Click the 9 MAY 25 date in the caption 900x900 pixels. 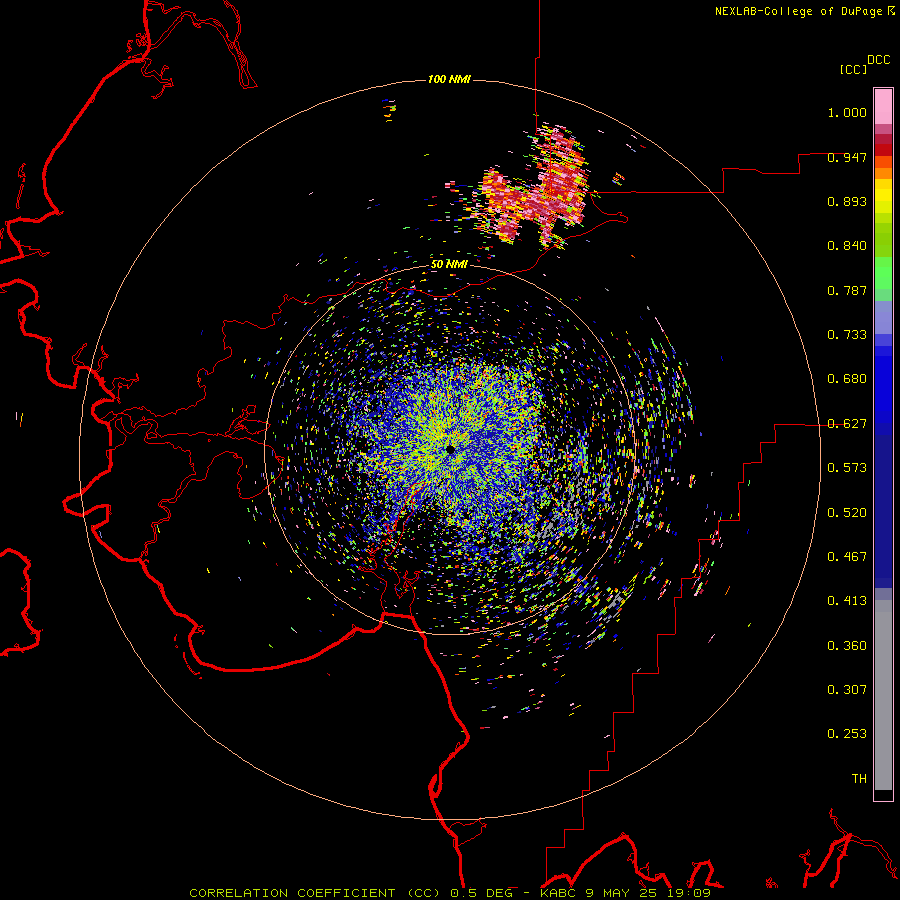(621, 893)
